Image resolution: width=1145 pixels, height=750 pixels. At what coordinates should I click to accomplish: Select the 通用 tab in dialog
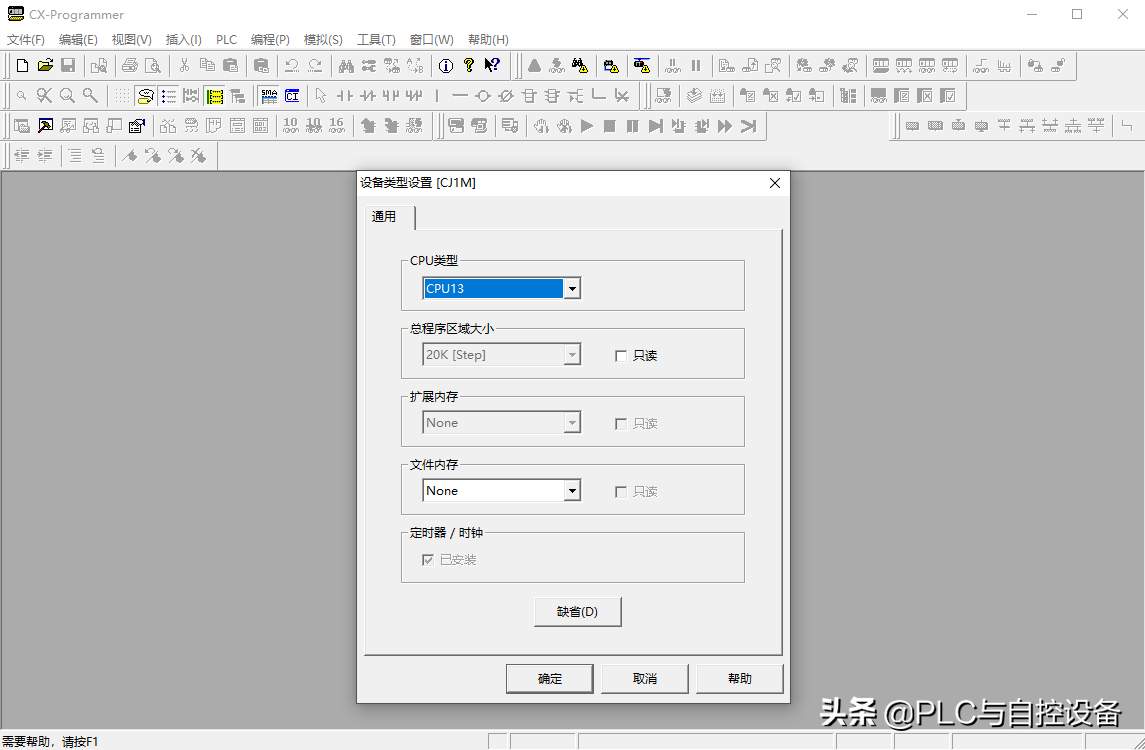click(385, 217)
